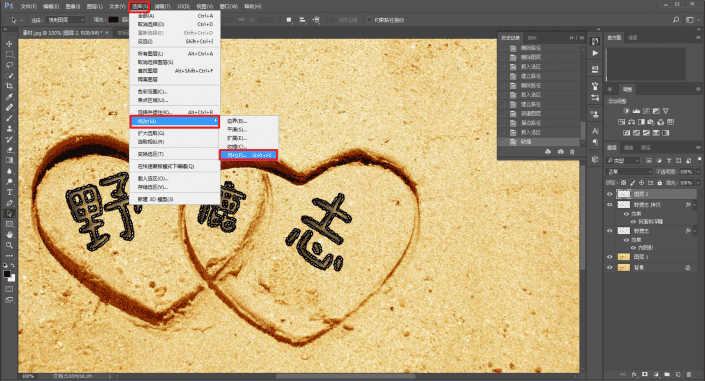Select the Path Selection tool
Image resolution: width=705 pixels, height=381 pixels.
(9, 213)
